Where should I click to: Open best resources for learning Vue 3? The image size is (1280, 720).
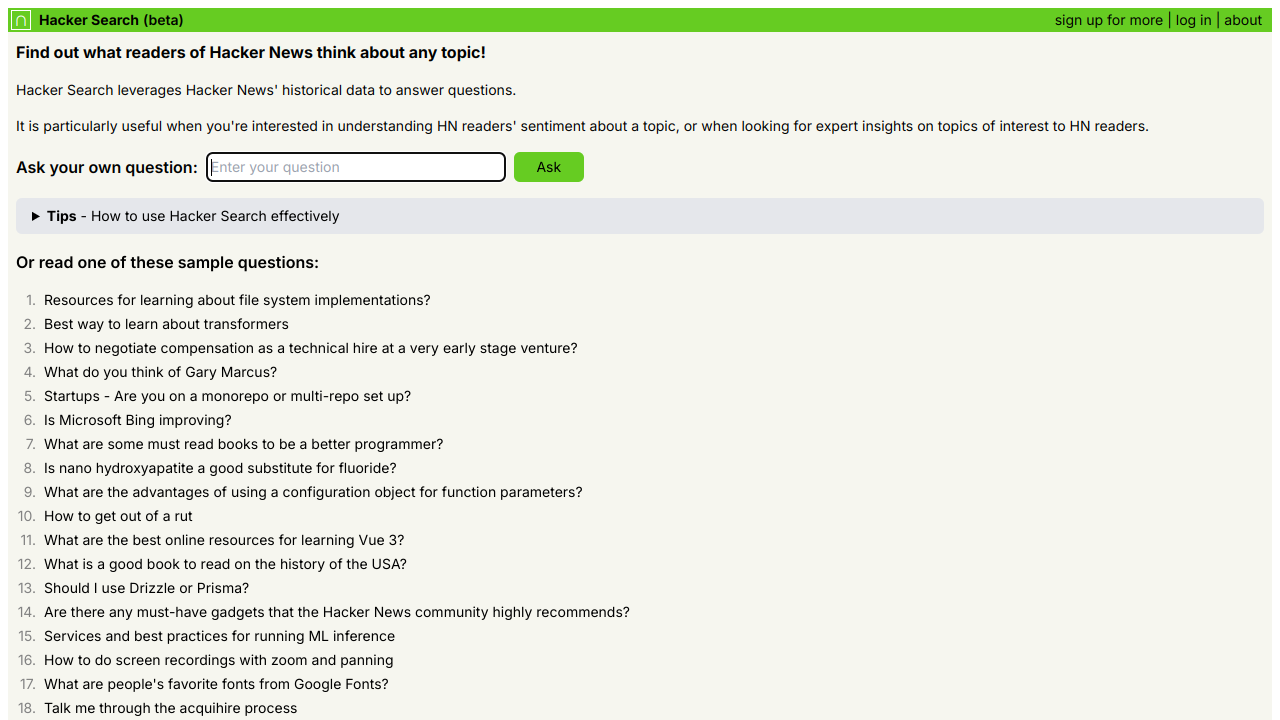coord(224,540)
